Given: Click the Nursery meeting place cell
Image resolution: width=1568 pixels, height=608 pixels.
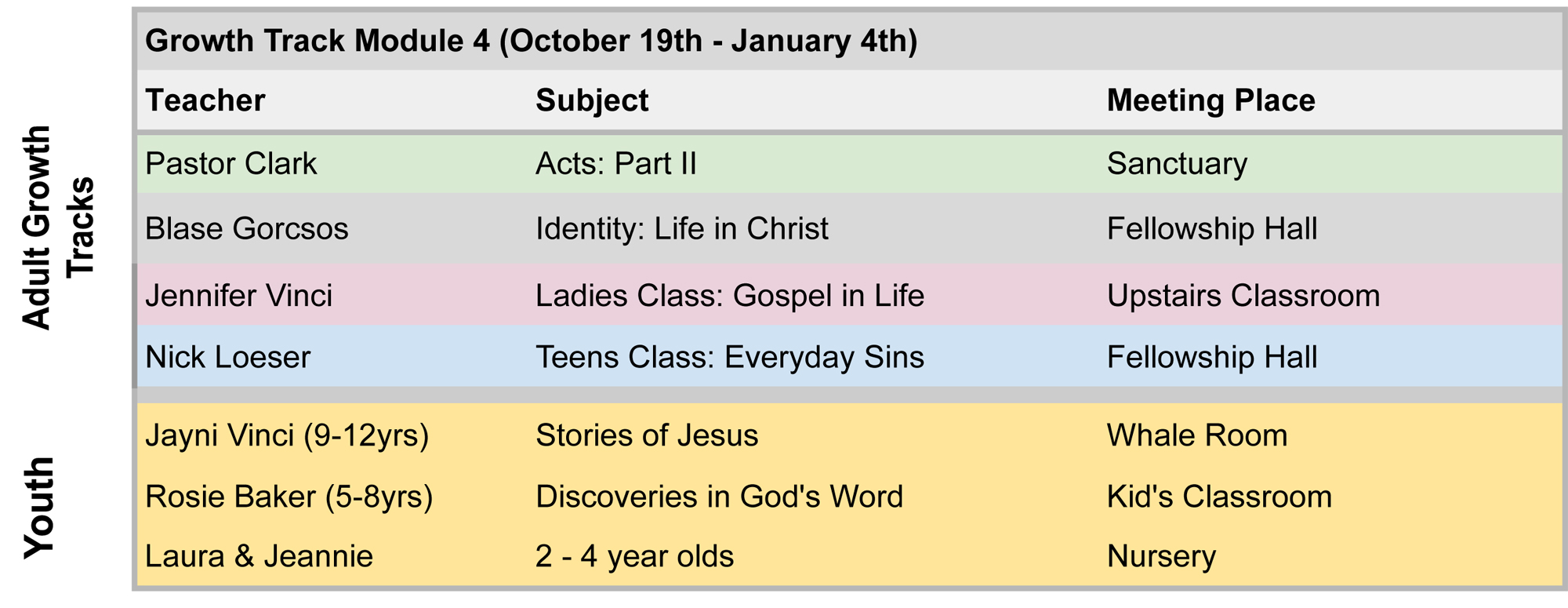Looking at the screenshot, I should point(1161,556).
